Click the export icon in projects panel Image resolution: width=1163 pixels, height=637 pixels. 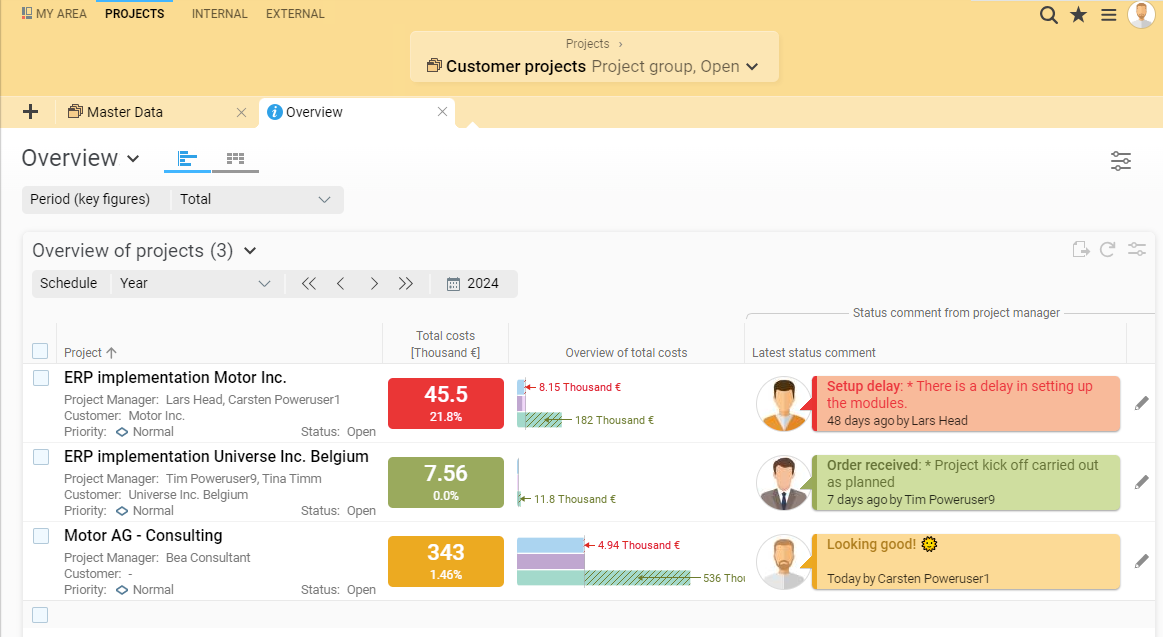coord(1081,250)
